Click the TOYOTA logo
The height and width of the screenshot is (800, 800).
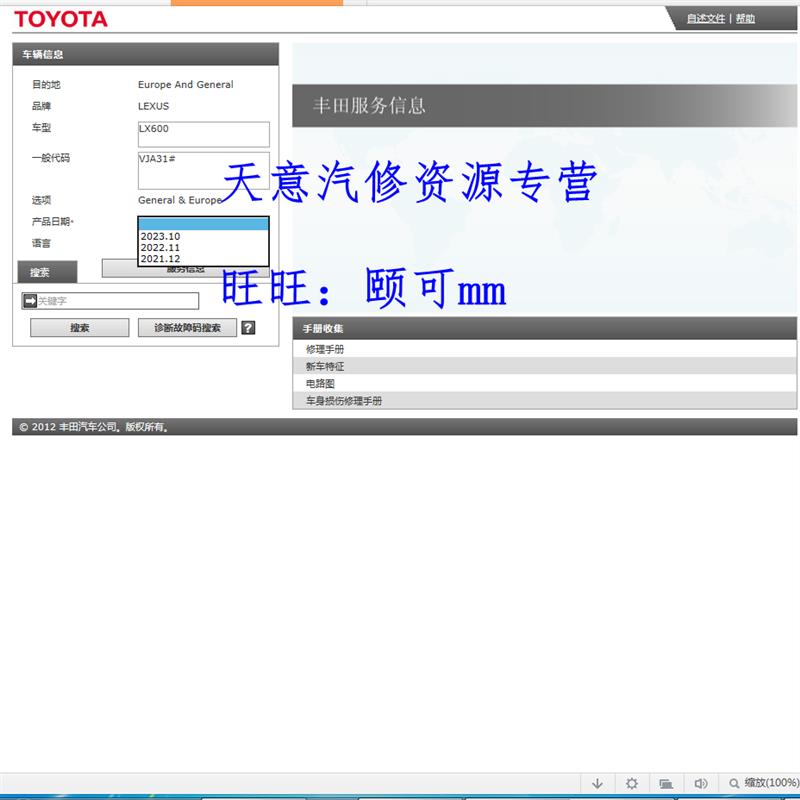(61, 19)
